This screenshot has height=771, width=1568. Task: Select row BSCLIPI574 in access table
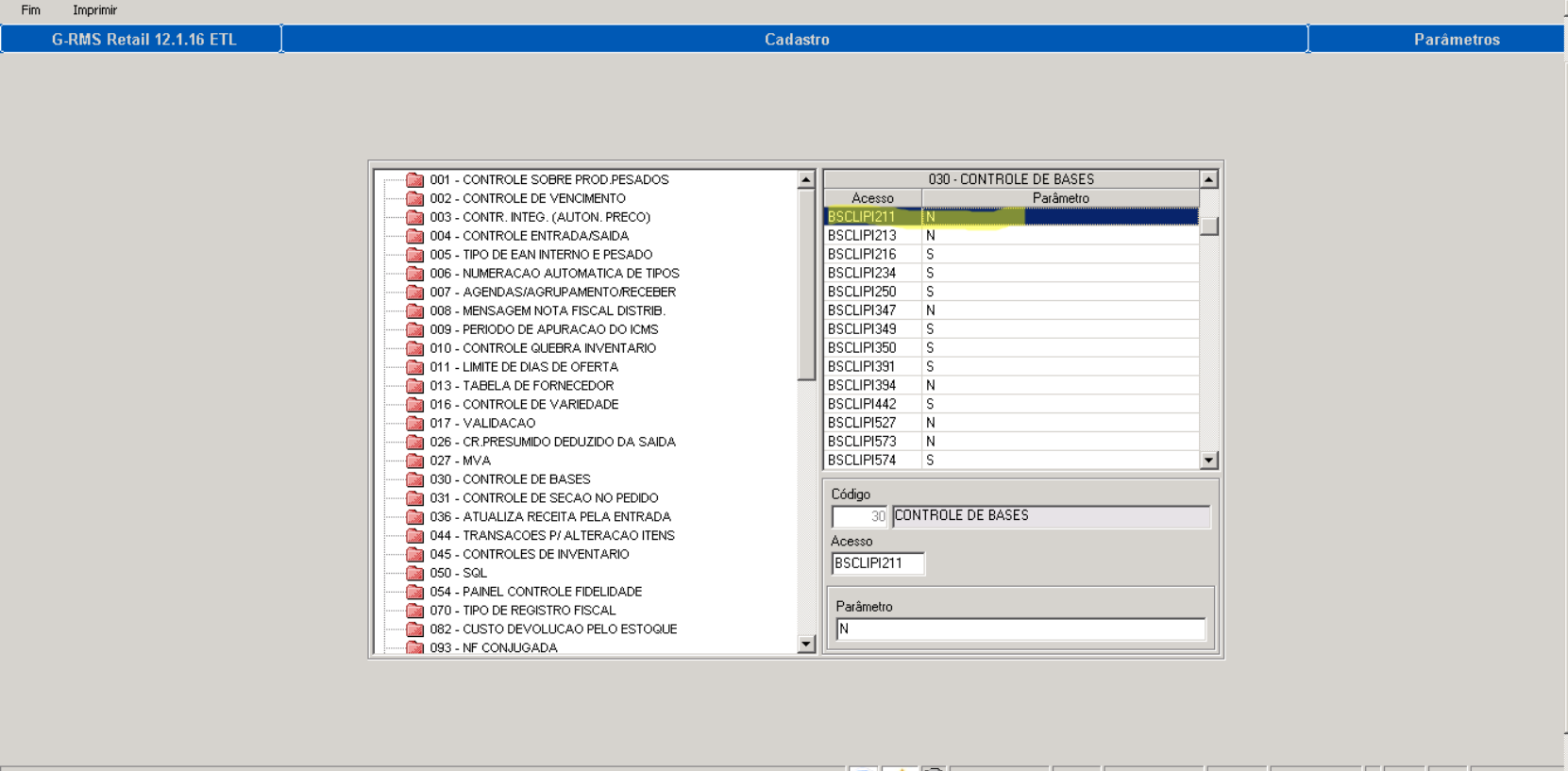(1011, 461)
